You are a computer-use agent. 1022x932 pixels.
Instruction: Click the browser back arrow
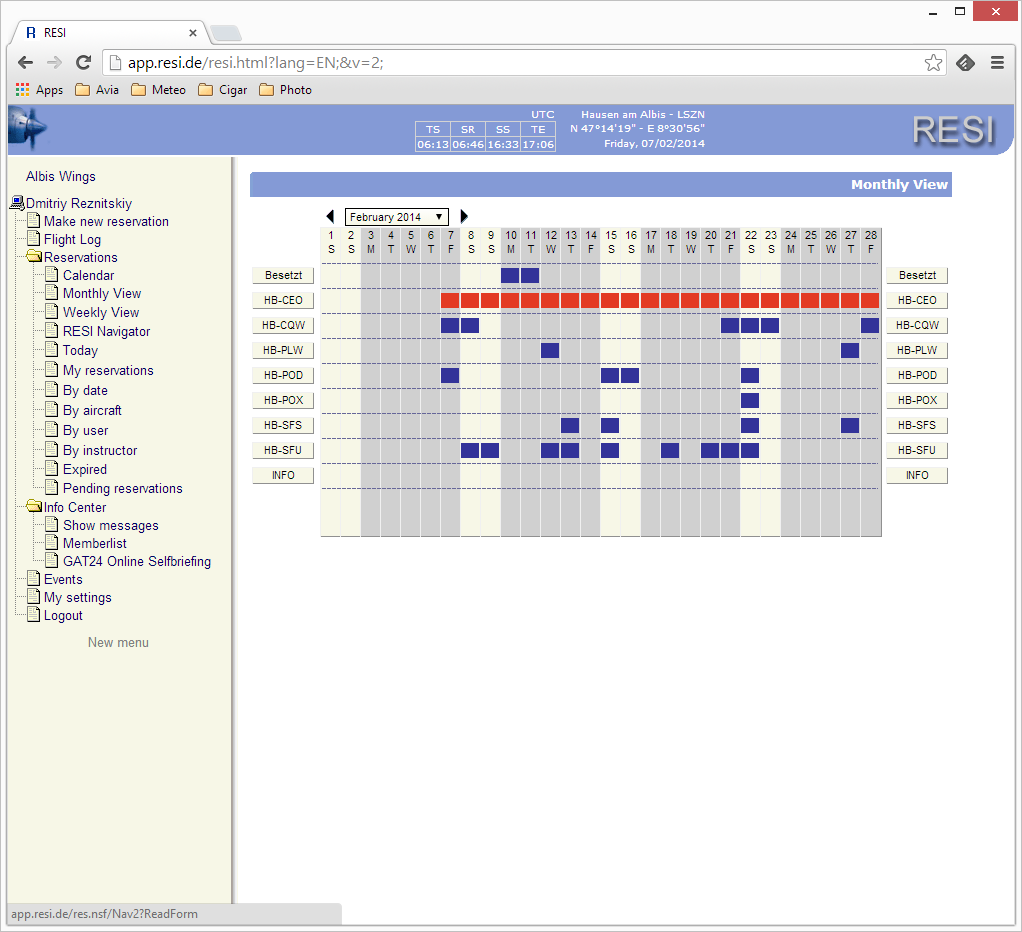(25, 63)
